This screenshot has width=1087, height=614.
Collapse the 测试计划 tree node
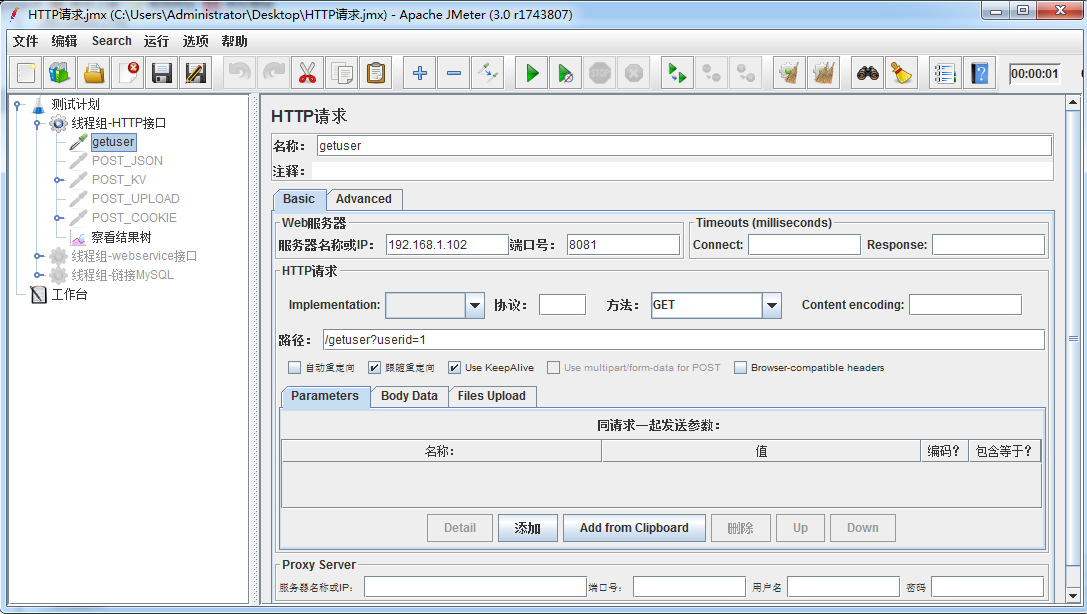click(x=18, y=105)
